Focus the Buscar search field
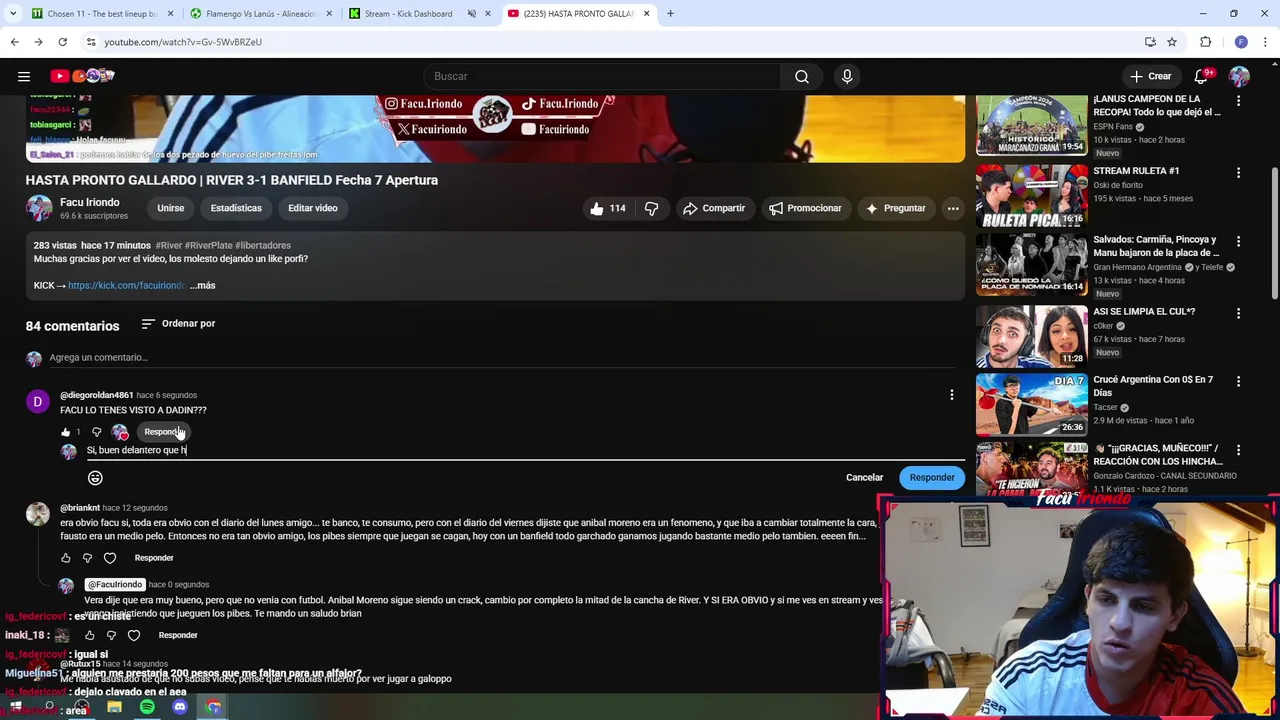 click(603, 76)
